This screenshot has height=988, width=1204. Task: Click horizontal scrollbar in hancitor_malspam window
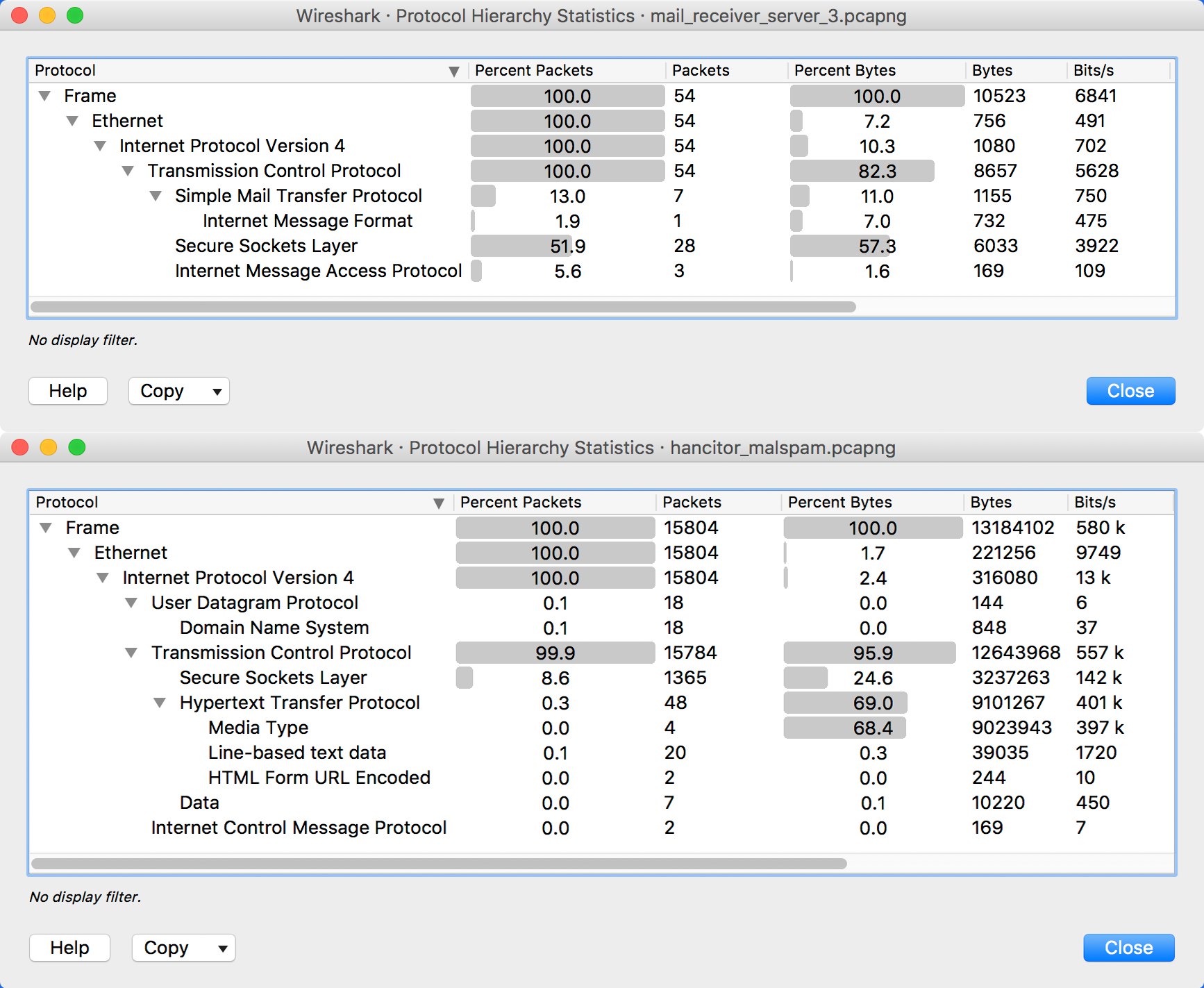coord(439,864)
